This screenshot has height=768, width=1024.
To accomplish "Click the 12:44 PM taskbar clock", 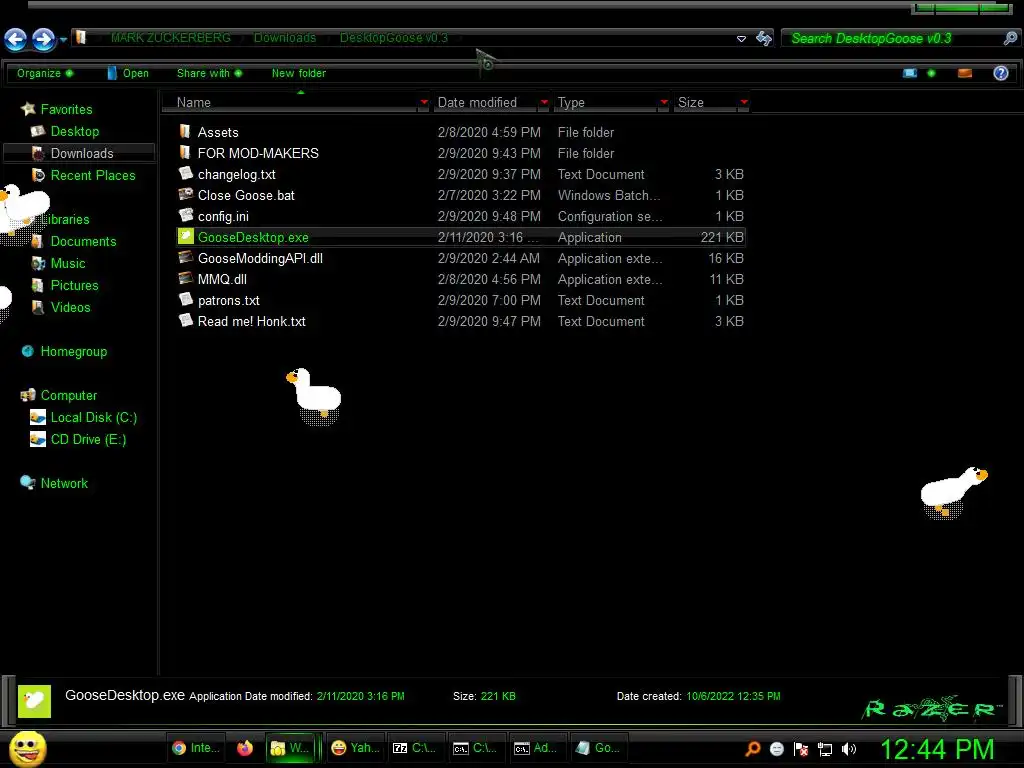I will pyautogui.click(x=937, y=749).
